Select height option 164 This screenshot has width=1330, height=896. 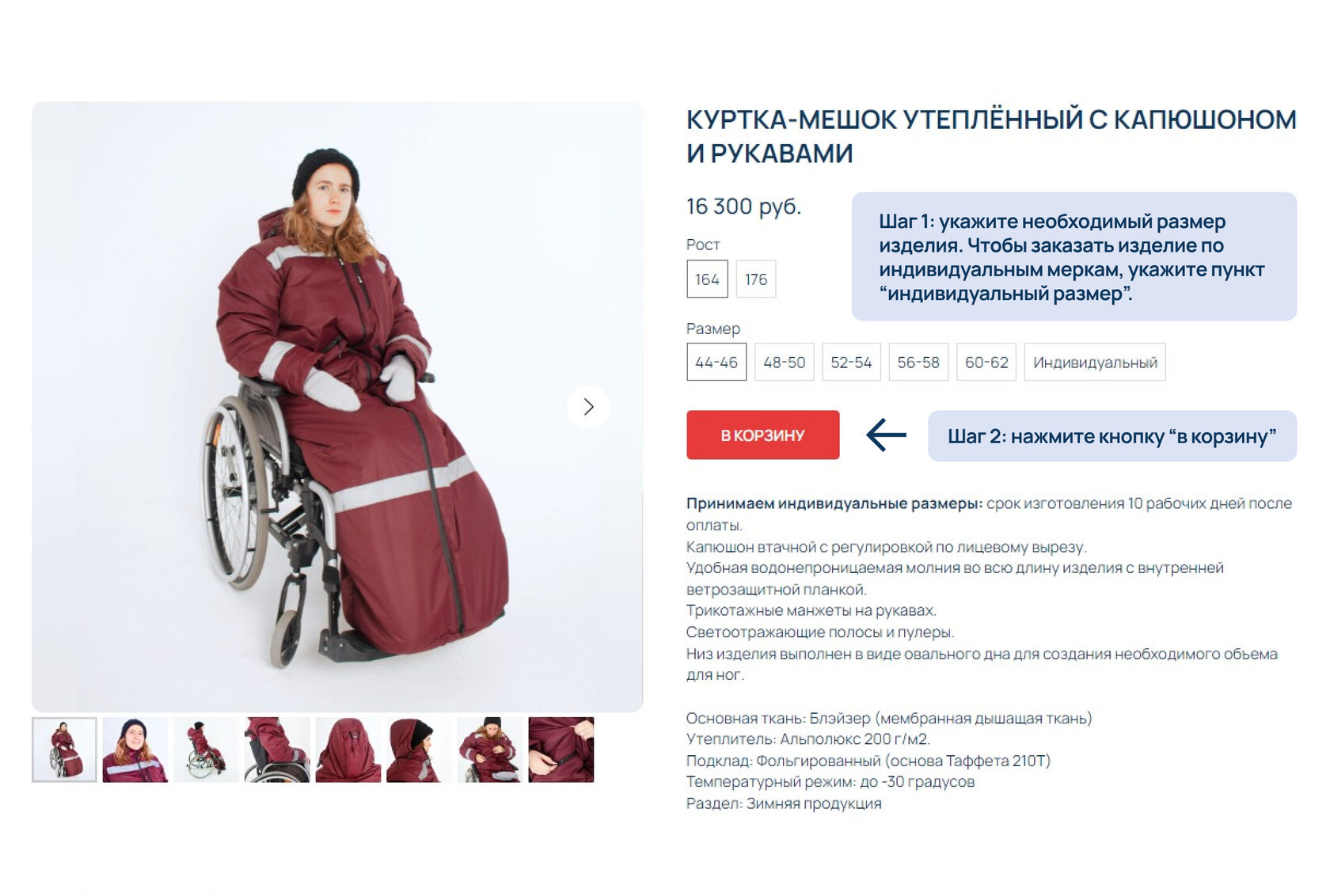pyautogui.click(x=707, y=279)
